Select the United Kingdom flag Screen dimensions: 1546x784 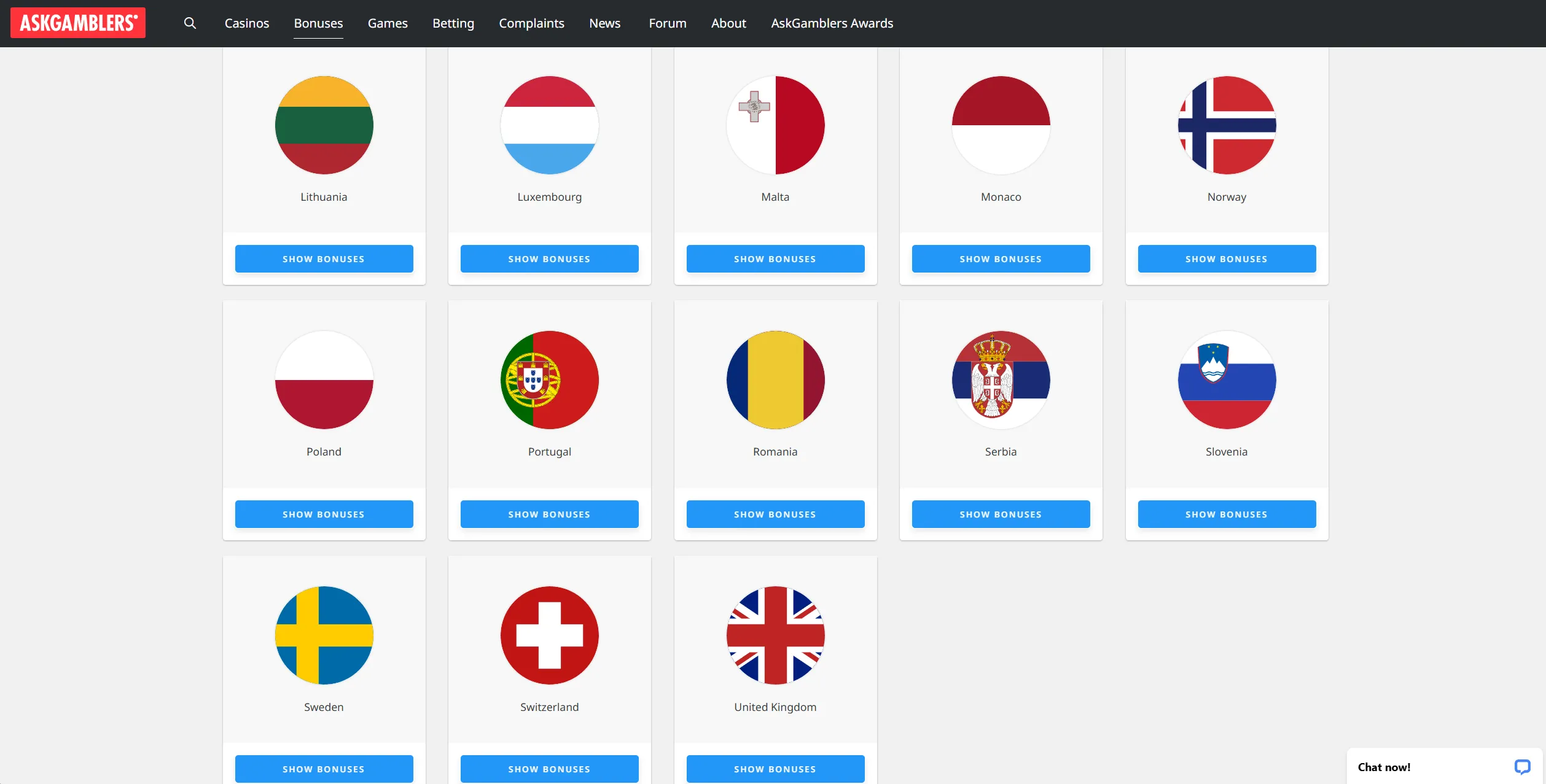775,635
